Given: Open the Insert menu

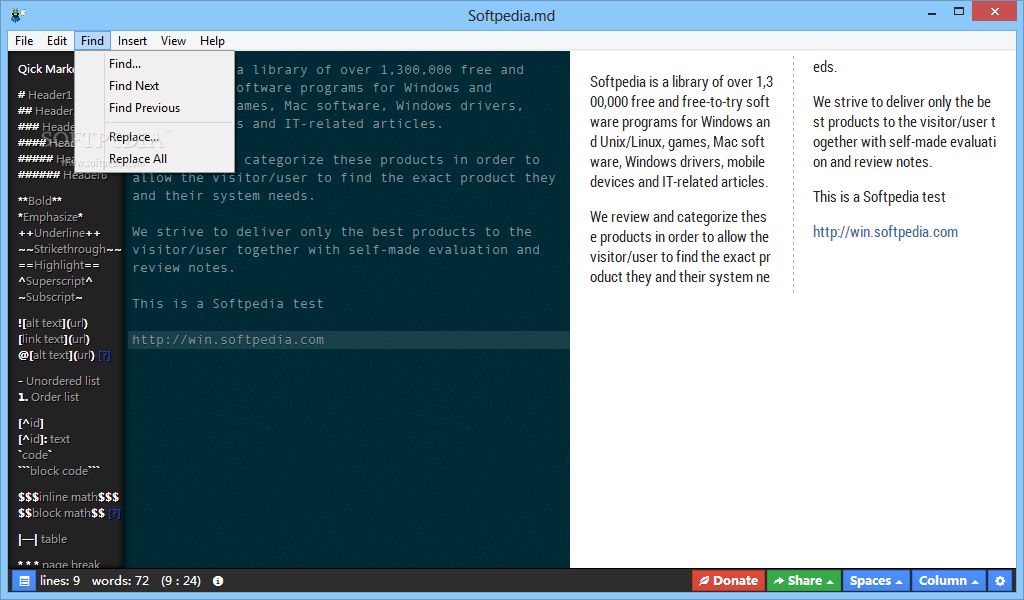Looking at the screenshot, I should point(132,40).
